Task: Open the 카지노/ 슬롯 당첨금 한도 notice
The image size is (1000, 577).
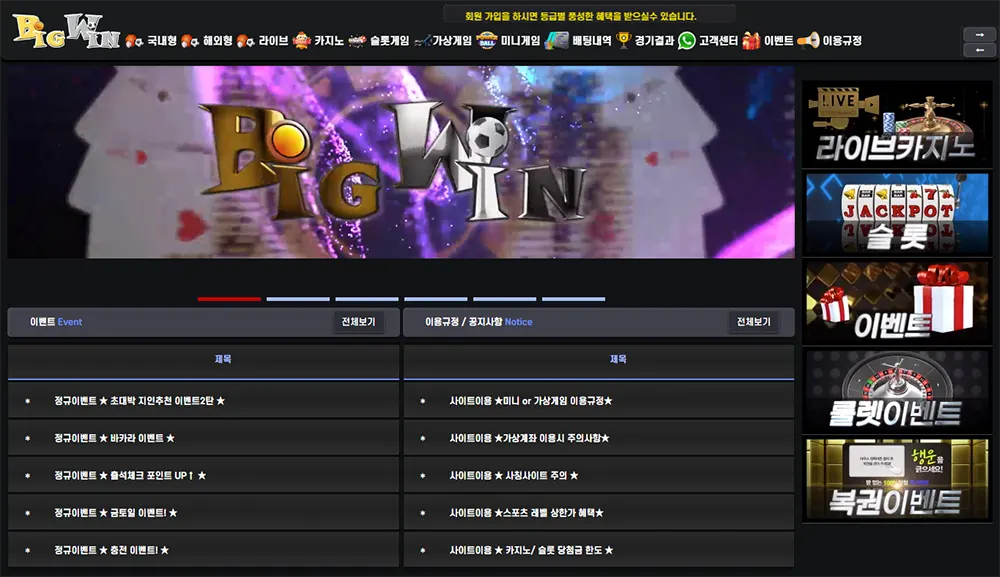Action: coord(531,550)
